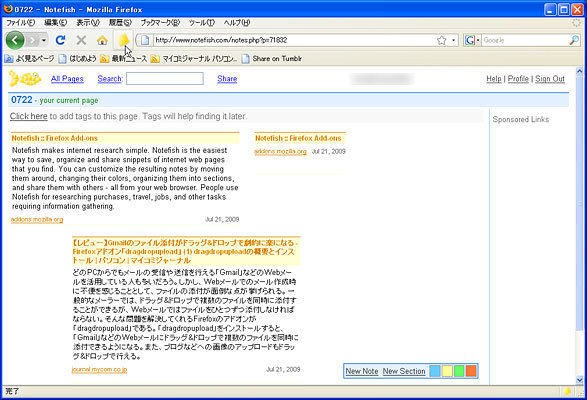Viewport: 587px width, 400px height.
Task: Click the first Notefish :: Firefox Add-ons note title
Action: point(55,138)
